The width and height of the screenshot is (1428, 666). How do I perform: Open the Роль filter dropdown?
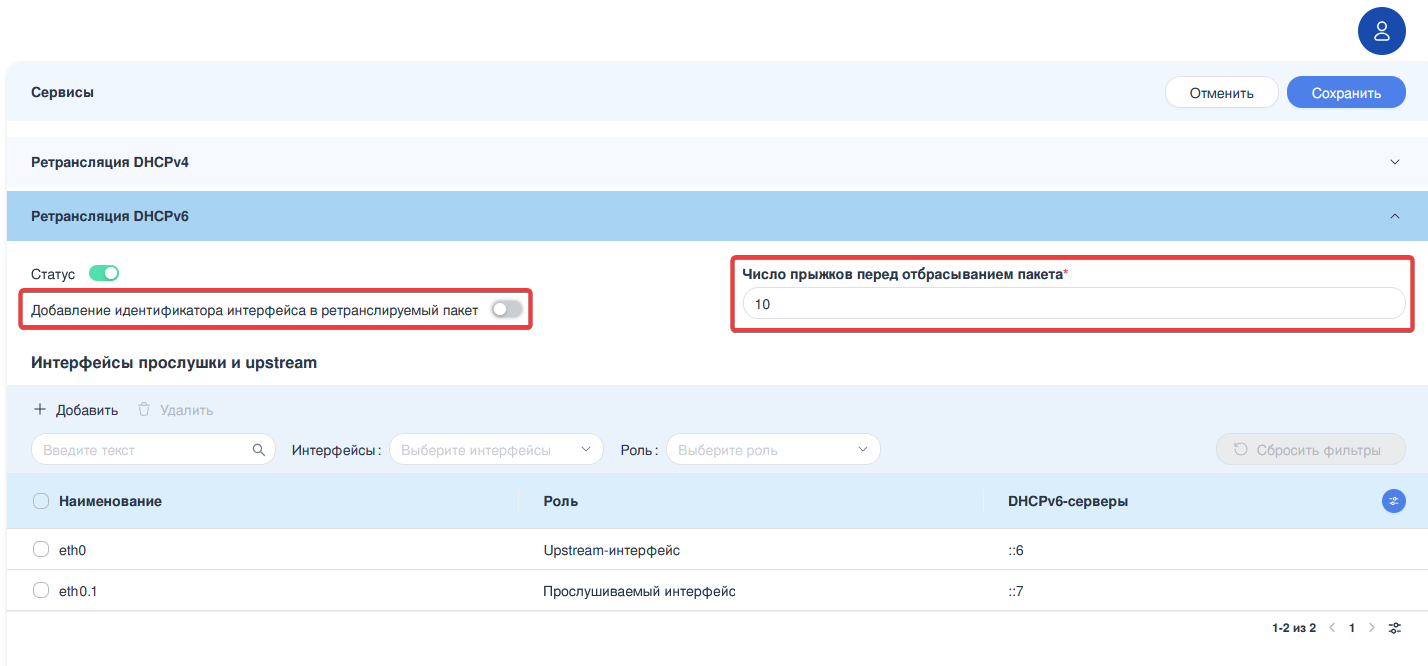(773, 450)
